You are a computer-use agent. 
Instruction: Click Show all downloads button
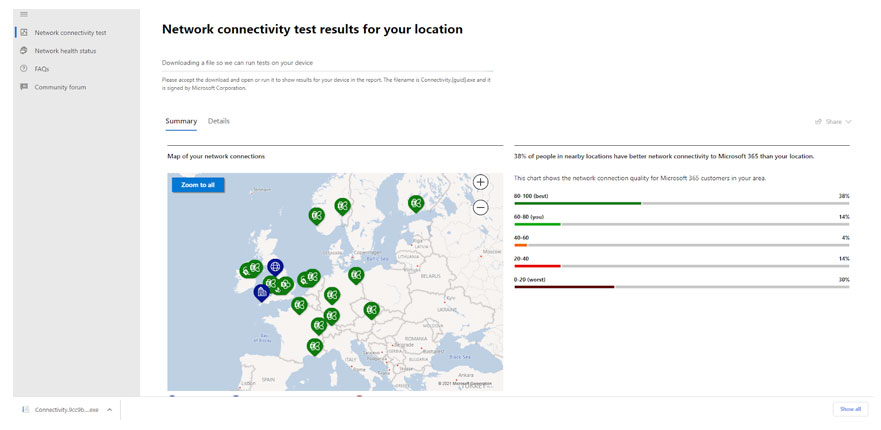click(850, 409)
